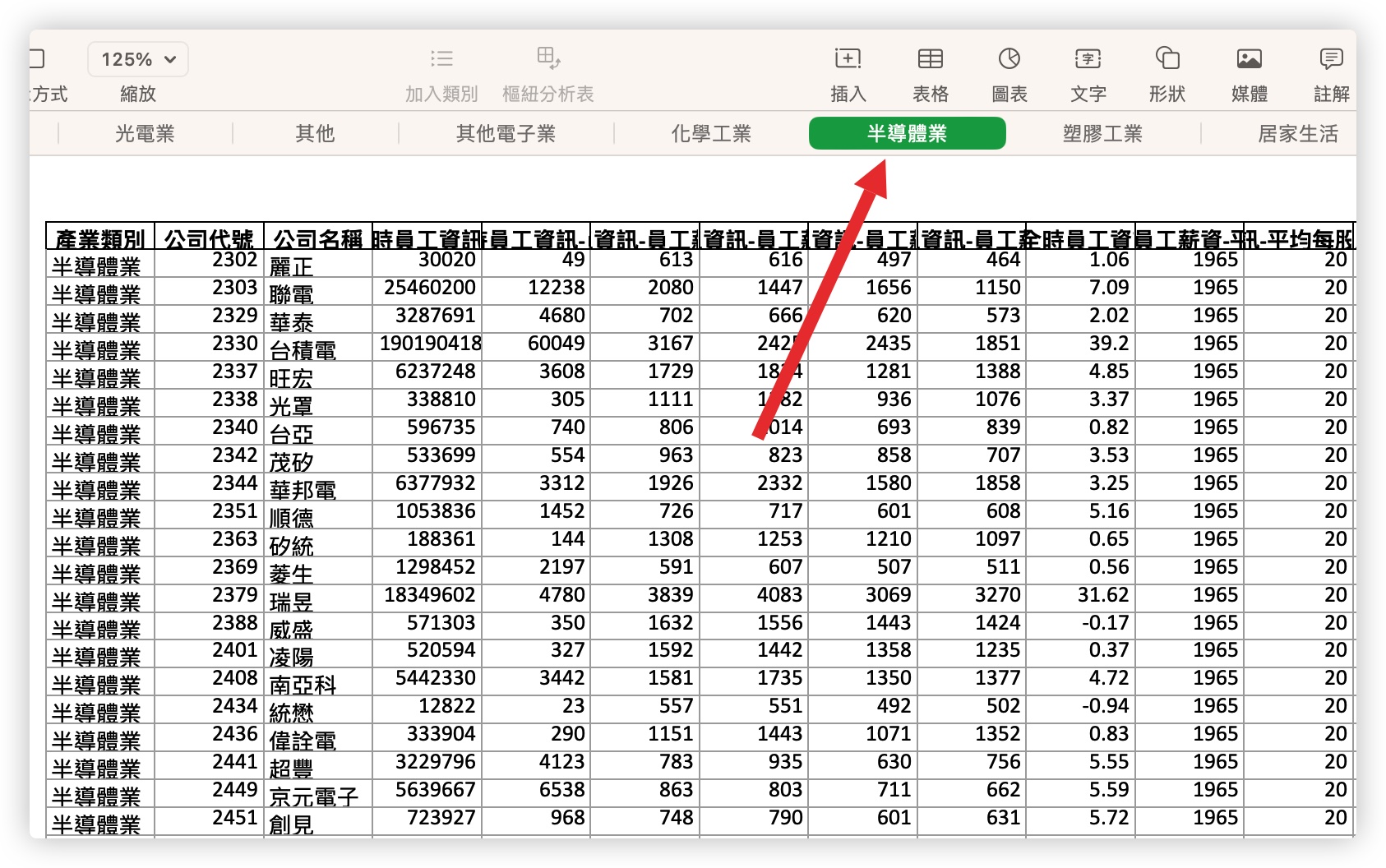Click company name cell 華邦電
Viewport: 1386px width, 868px height.
pos(317,487)
